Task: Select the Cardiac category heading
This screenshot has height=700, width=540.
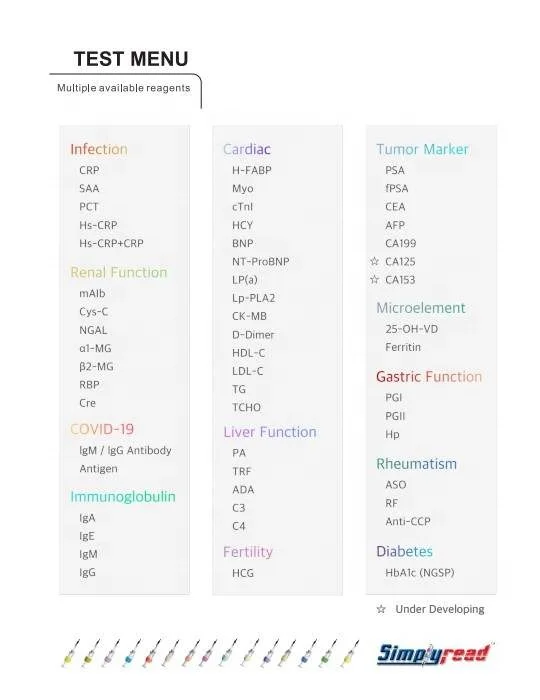Action: [247, 149]
